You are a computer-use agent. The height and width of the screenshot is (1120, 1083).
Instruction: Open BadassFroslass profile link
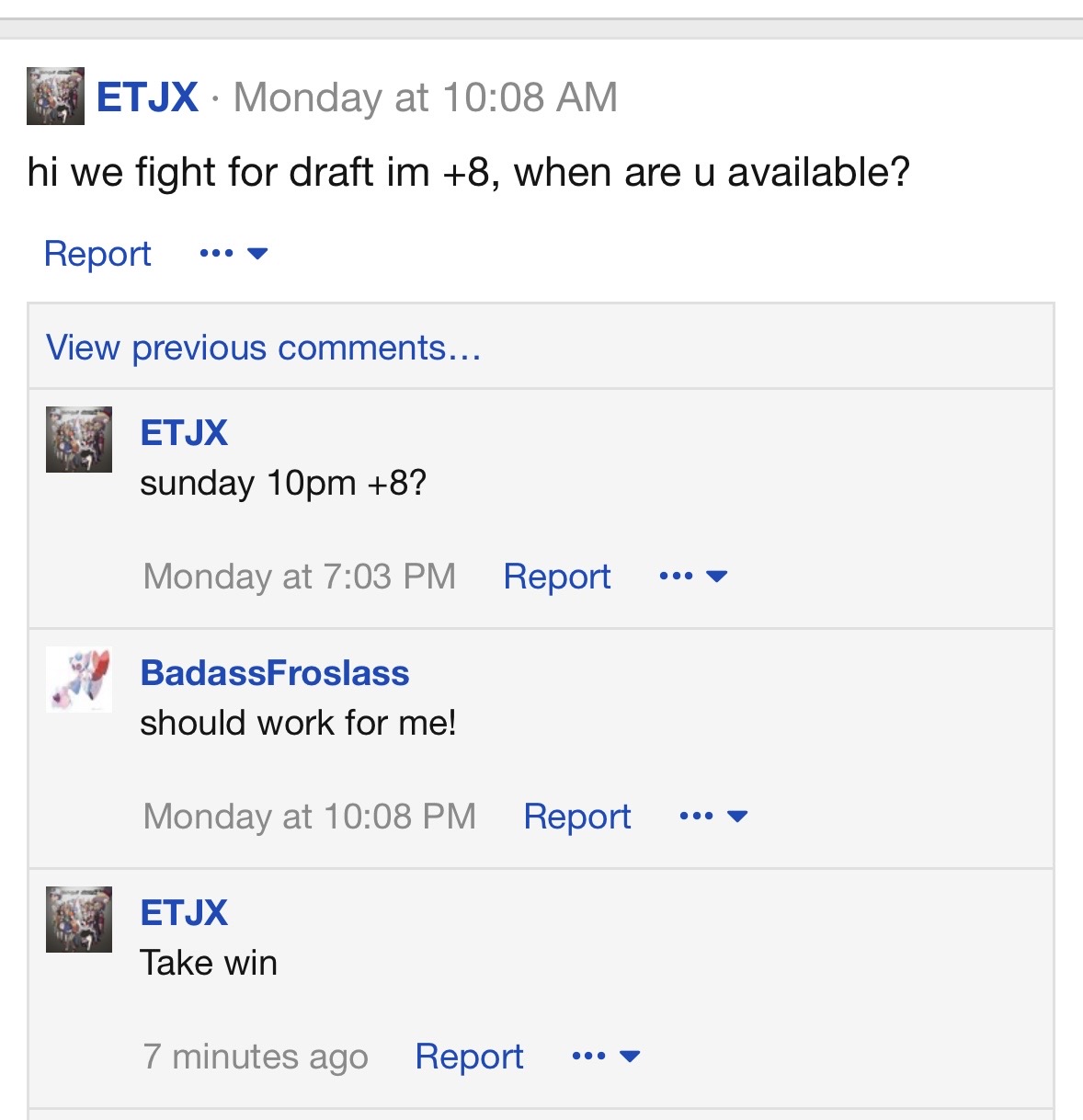point(275,673)
